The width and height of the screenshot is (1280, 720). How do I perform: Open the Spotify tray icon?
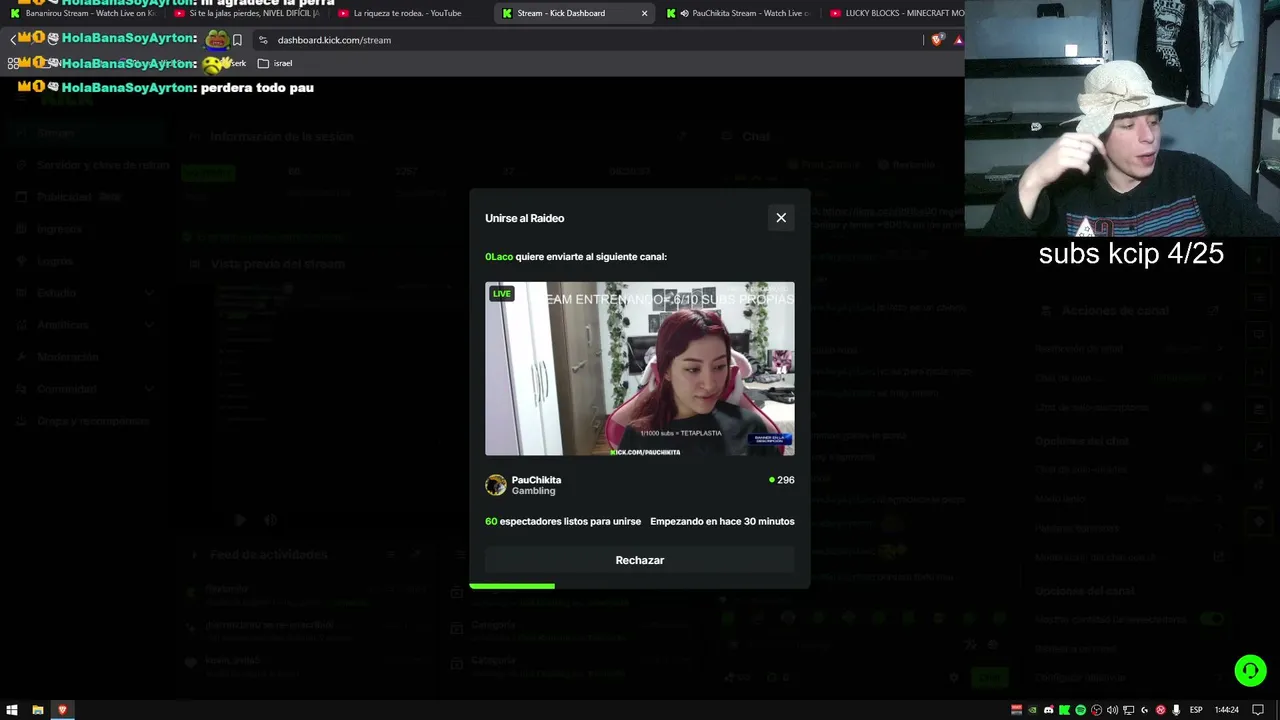(1080, 710)
